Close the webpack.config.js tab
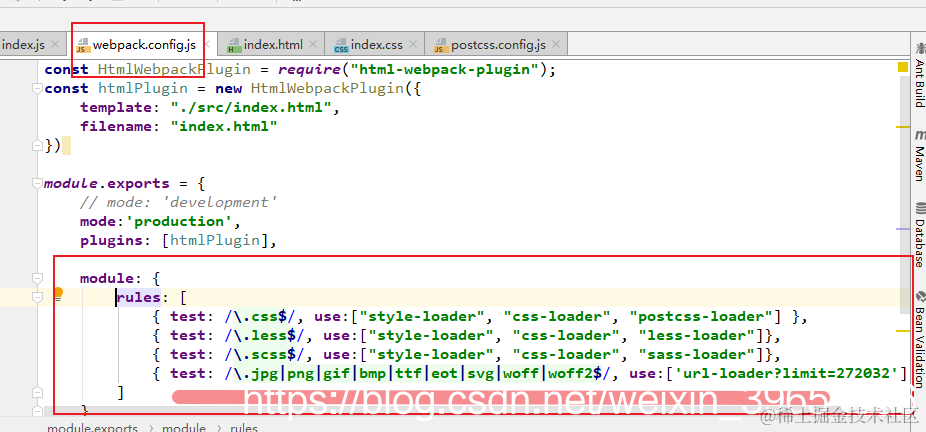This screenshot has width=926, height=432. [x=207, y=44]
